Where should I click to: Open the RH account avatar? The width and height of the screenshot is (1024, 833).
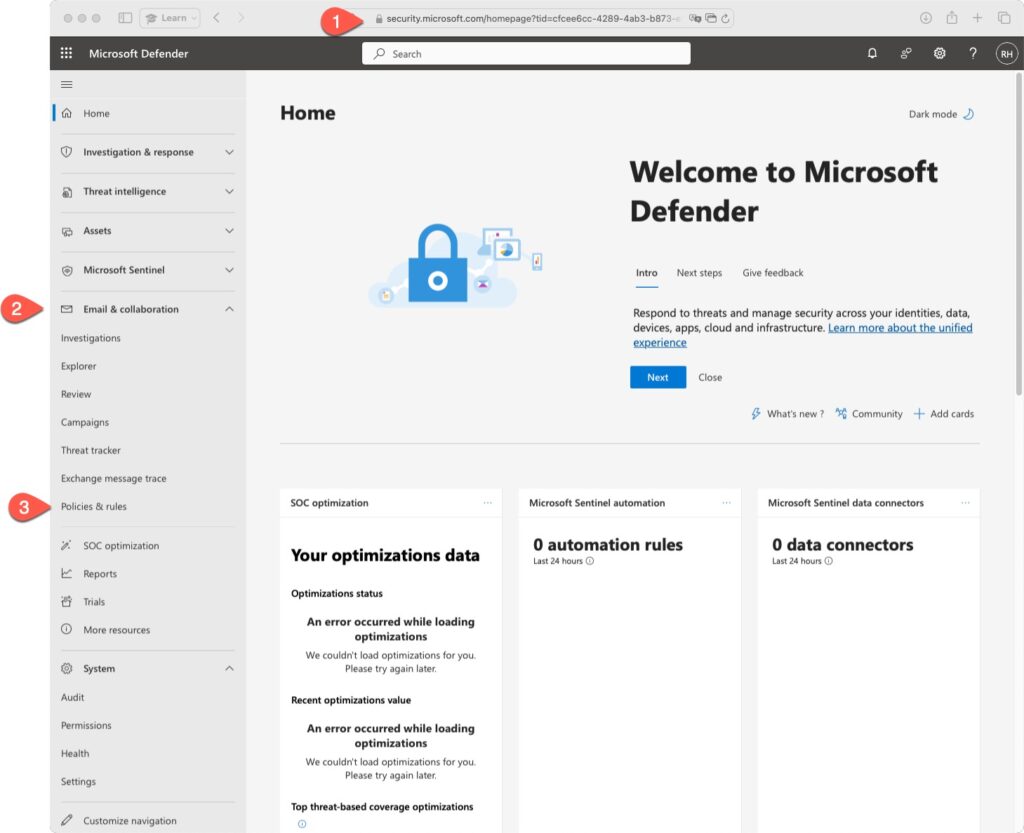[x=1006, y=54]
